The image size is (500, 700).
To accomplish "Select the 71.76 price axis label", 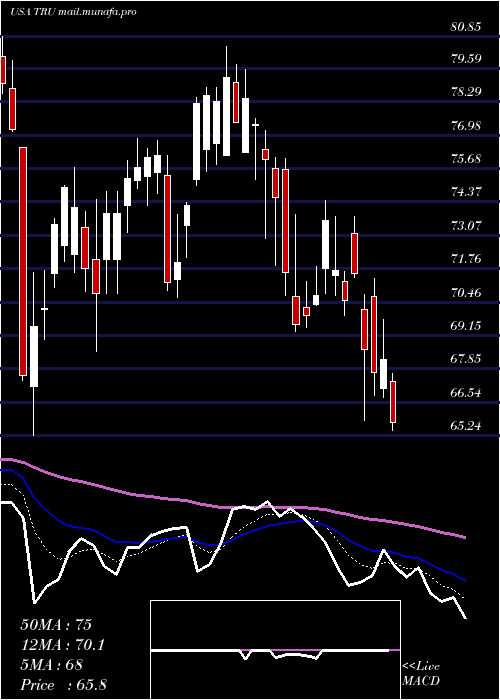I will tap(466, 258).
